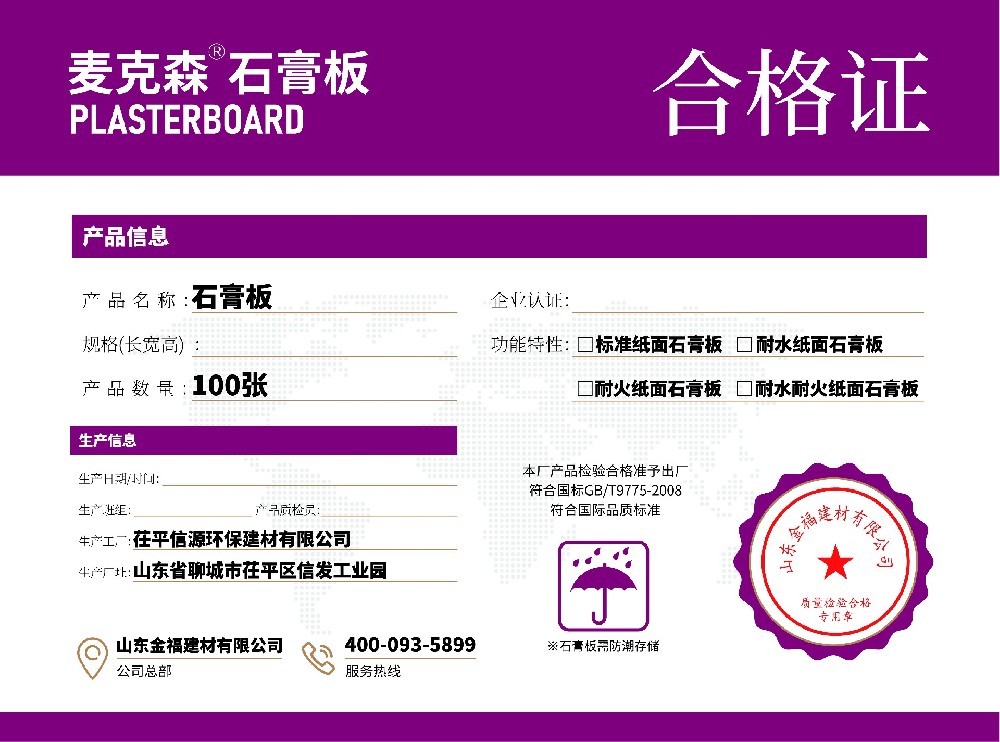Click the address 山东省聊城市茌平区信发工业园
The image size is (1000, 742).
pos(260,570)
